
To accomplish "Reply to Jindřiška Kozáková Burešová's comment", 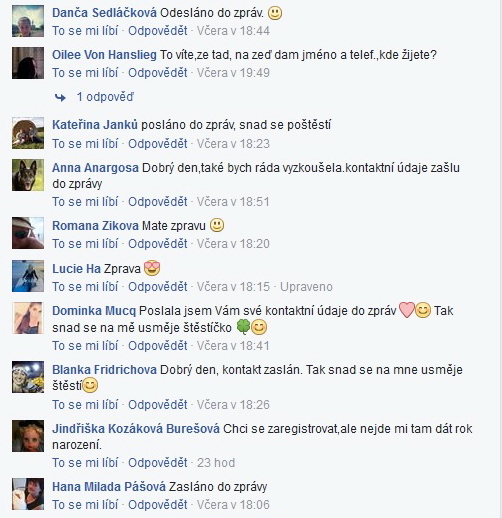I will [x=158, y=463].
